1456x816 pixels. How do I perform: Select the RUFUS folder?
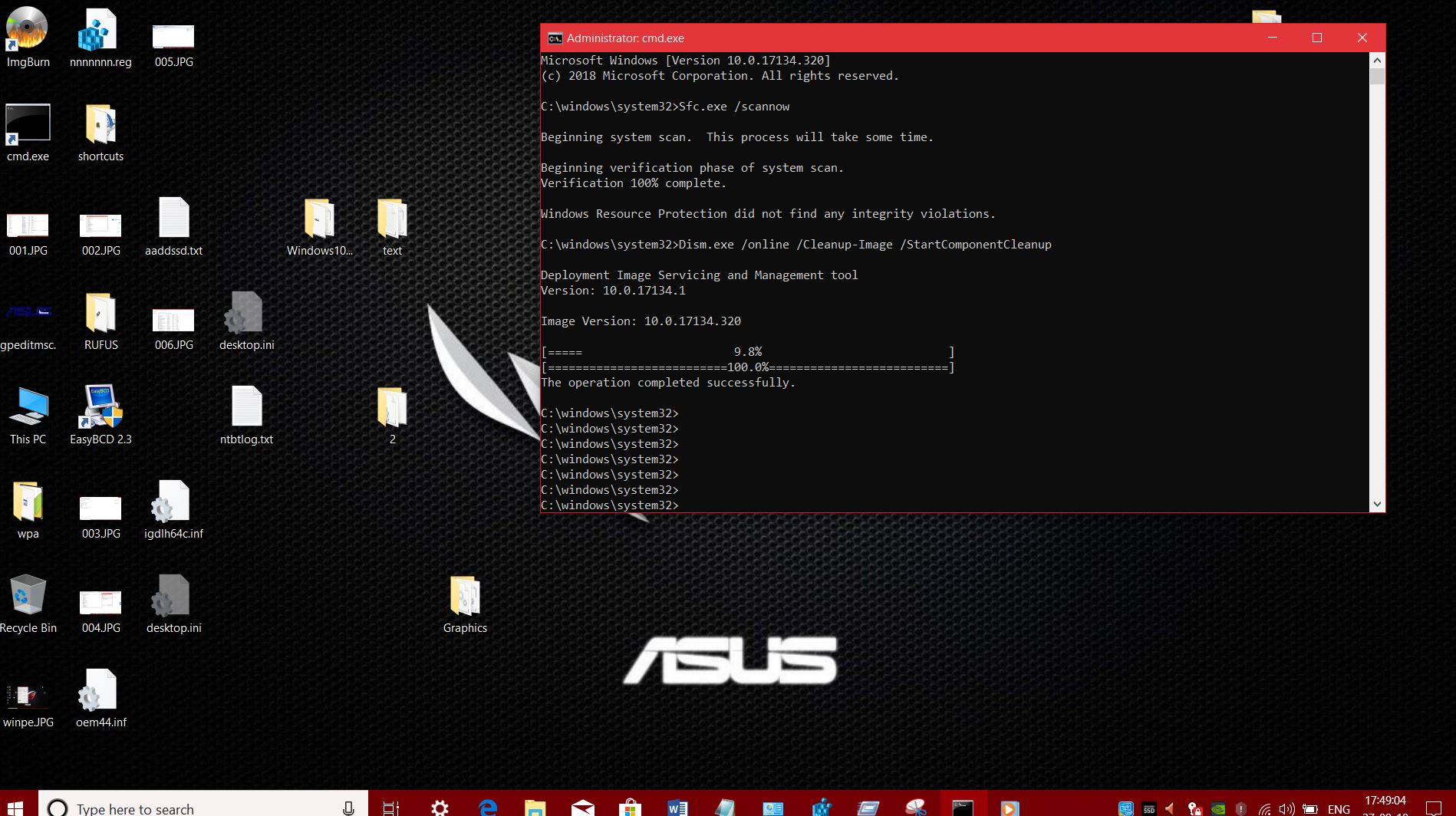[x=100, y=321]
